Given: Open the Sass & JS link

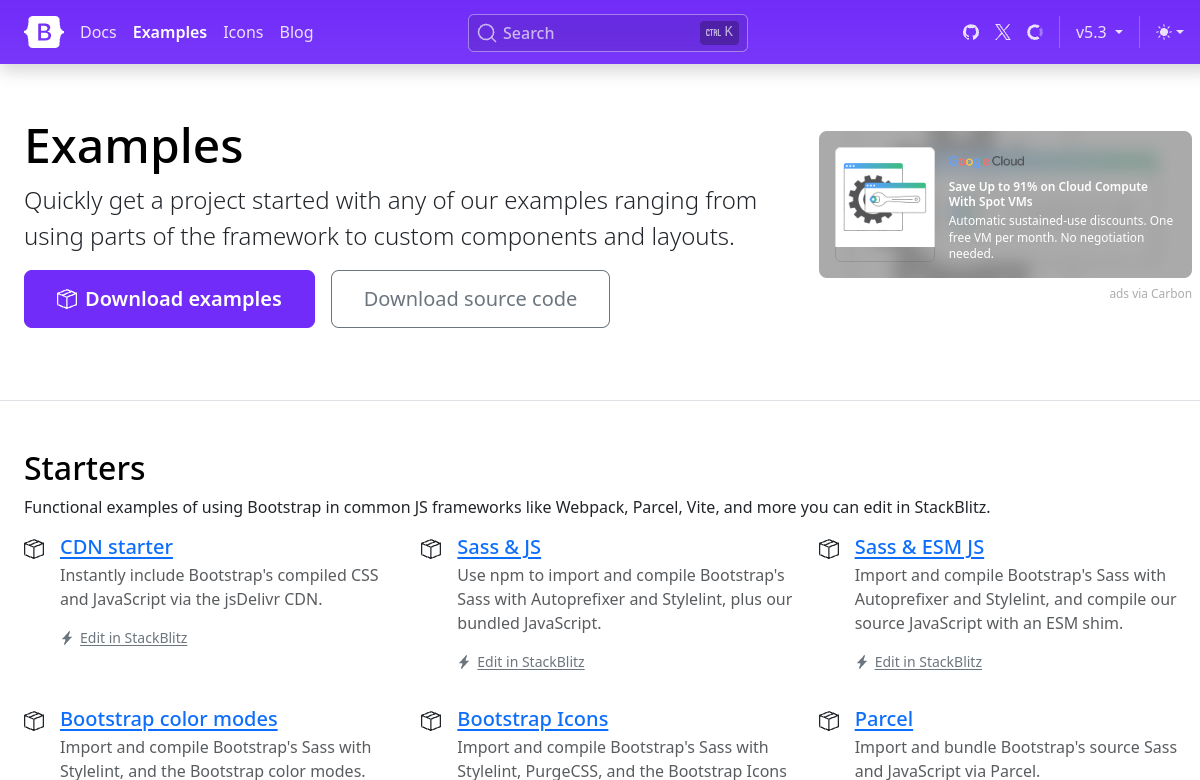Looking at the screenshot, I should coord(499,547).
